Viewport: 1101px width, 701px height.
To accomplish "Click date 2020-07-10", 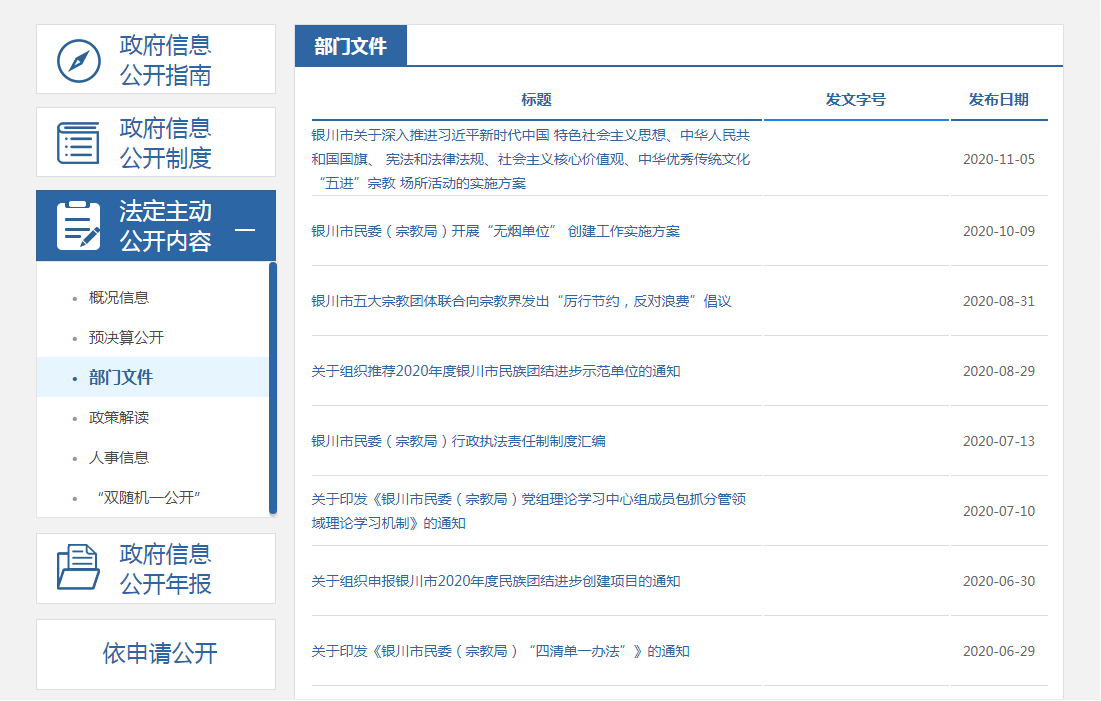I will point(998,511).
